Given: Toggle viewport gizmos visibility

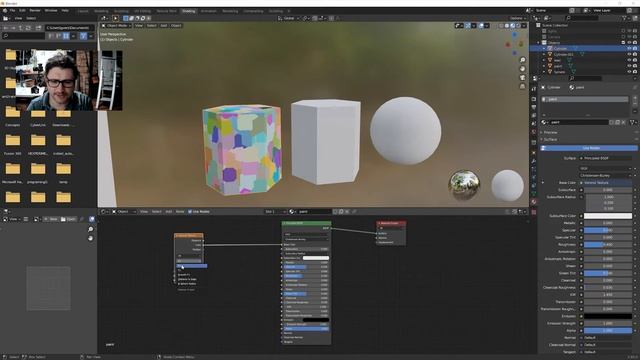Looking at the screenshot, I should (x=468, y=25).
